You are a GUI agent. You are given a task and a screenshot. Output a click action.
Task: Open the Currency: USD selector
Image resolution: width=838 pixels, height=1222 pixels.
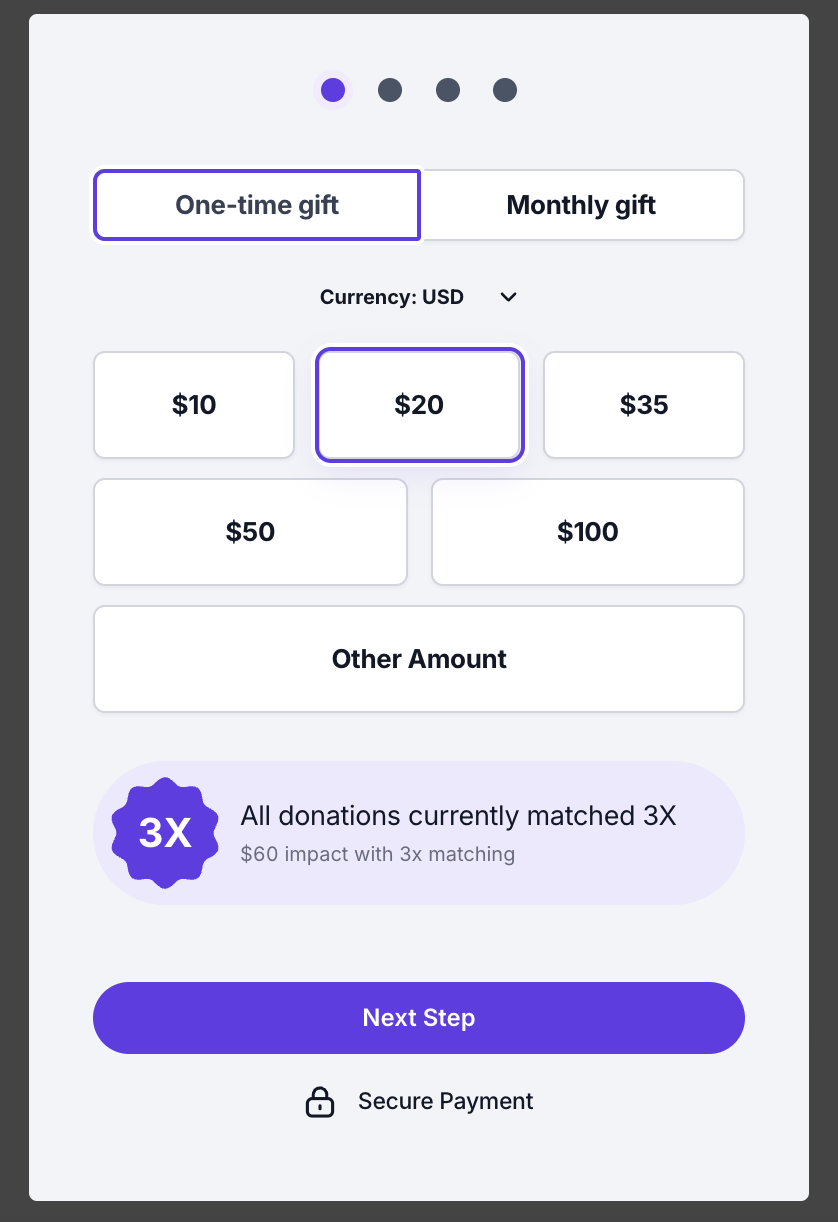point(419,297)
